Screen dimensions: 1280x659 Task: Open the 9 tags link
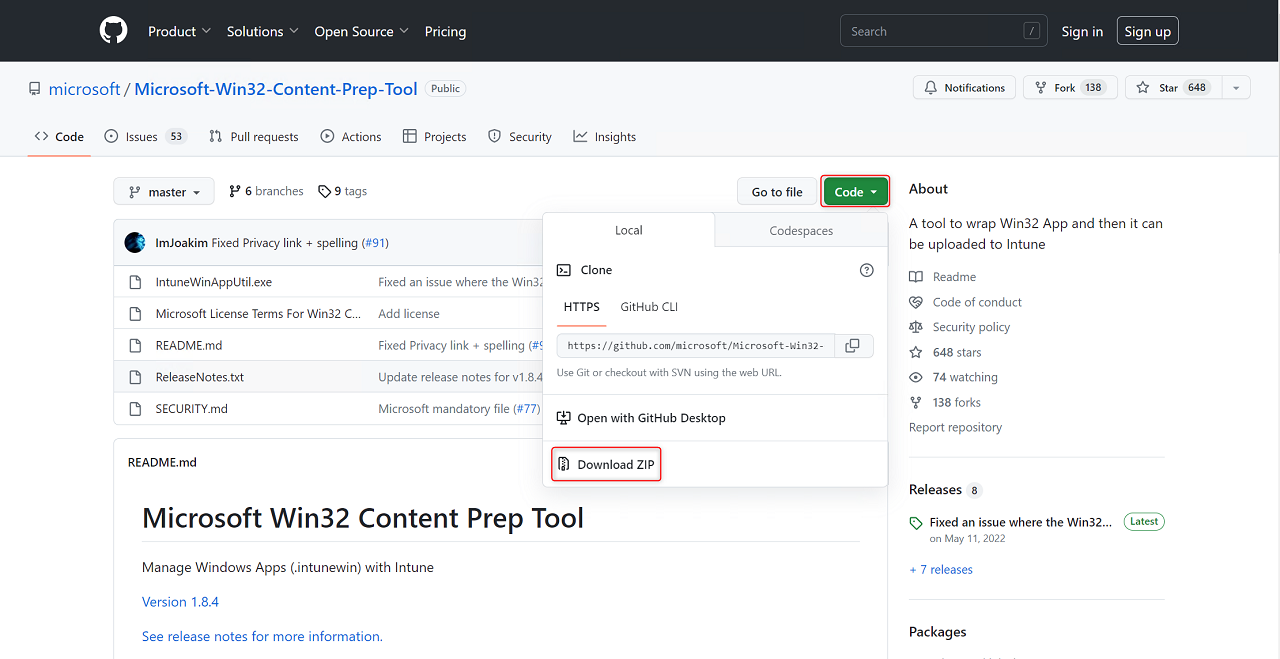click(343, 191)
